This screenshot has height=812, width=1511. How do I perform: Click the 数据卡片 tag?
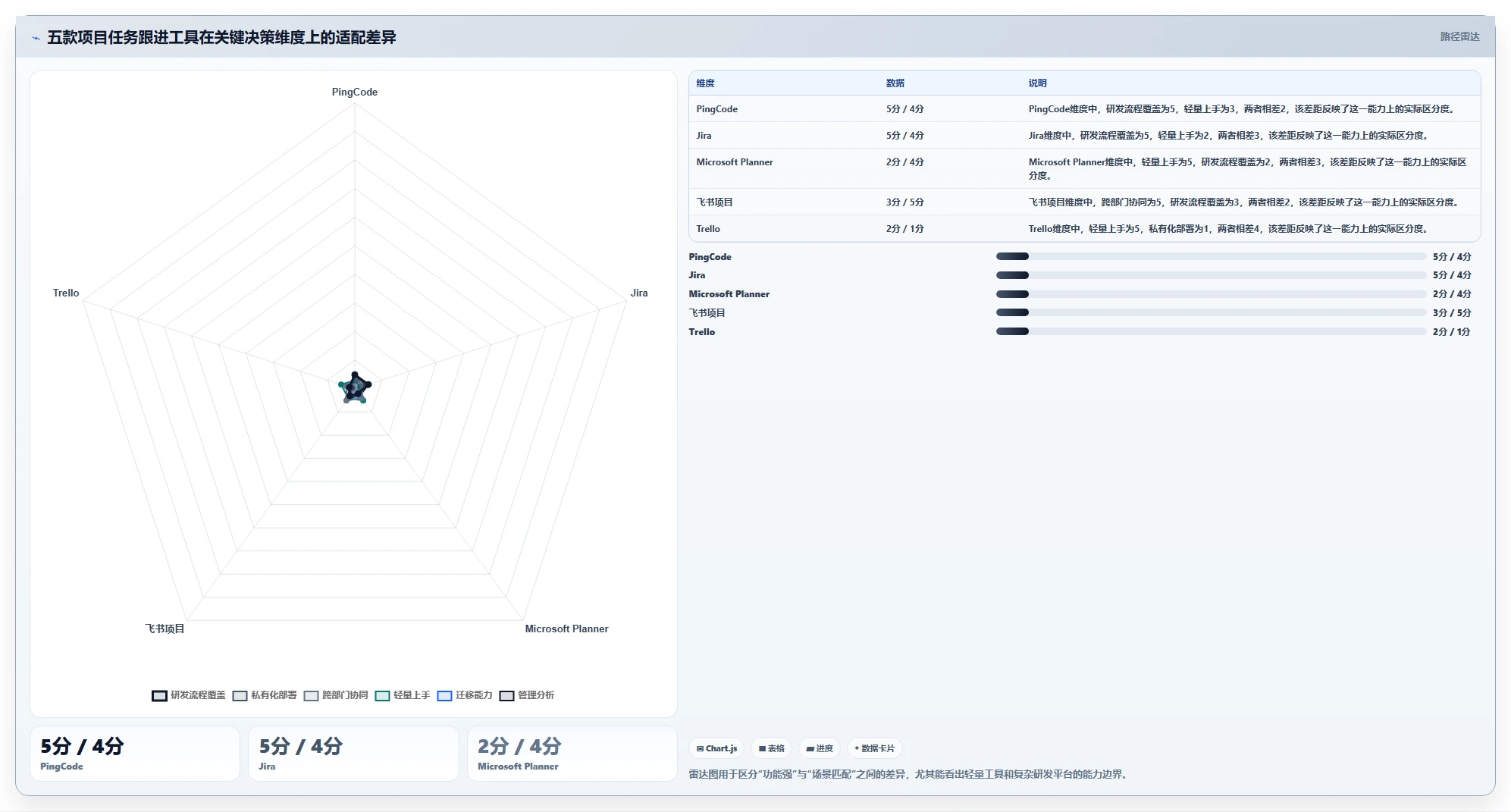coord(874,748)
